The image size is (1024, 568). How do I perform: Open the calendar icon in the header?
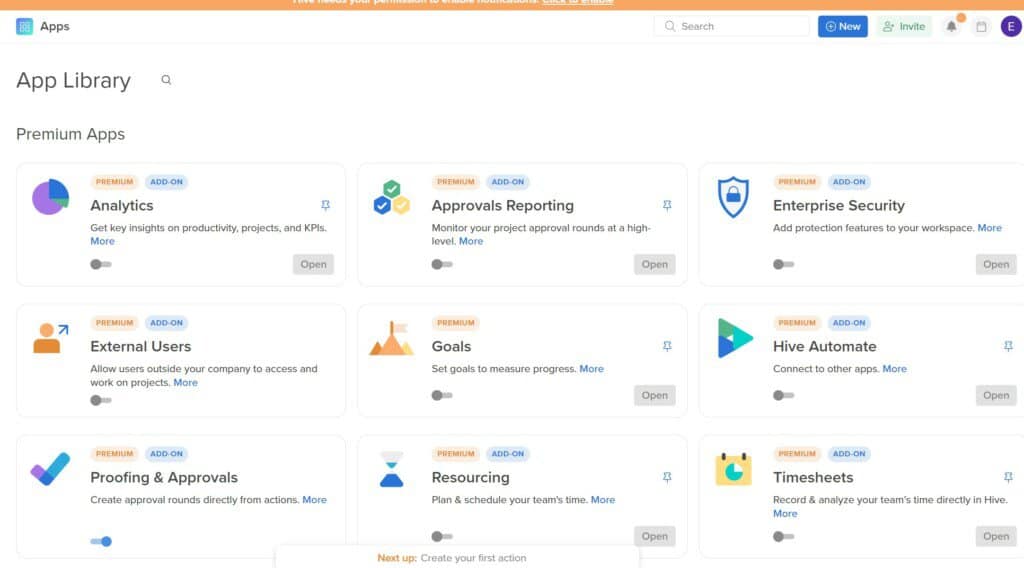[981, 27]
